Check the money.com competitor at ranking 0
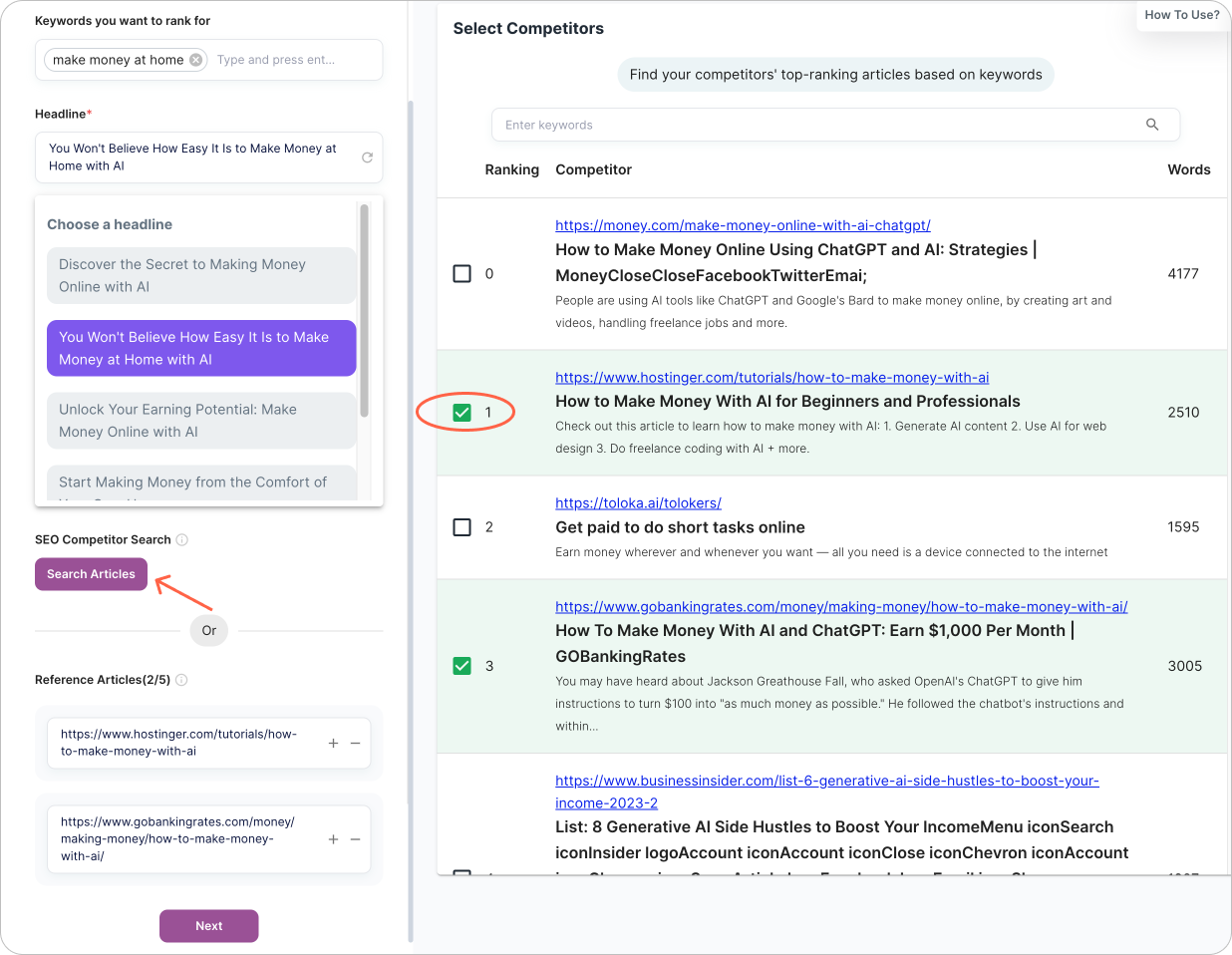1232x955 pixels. tap(462, 273)
